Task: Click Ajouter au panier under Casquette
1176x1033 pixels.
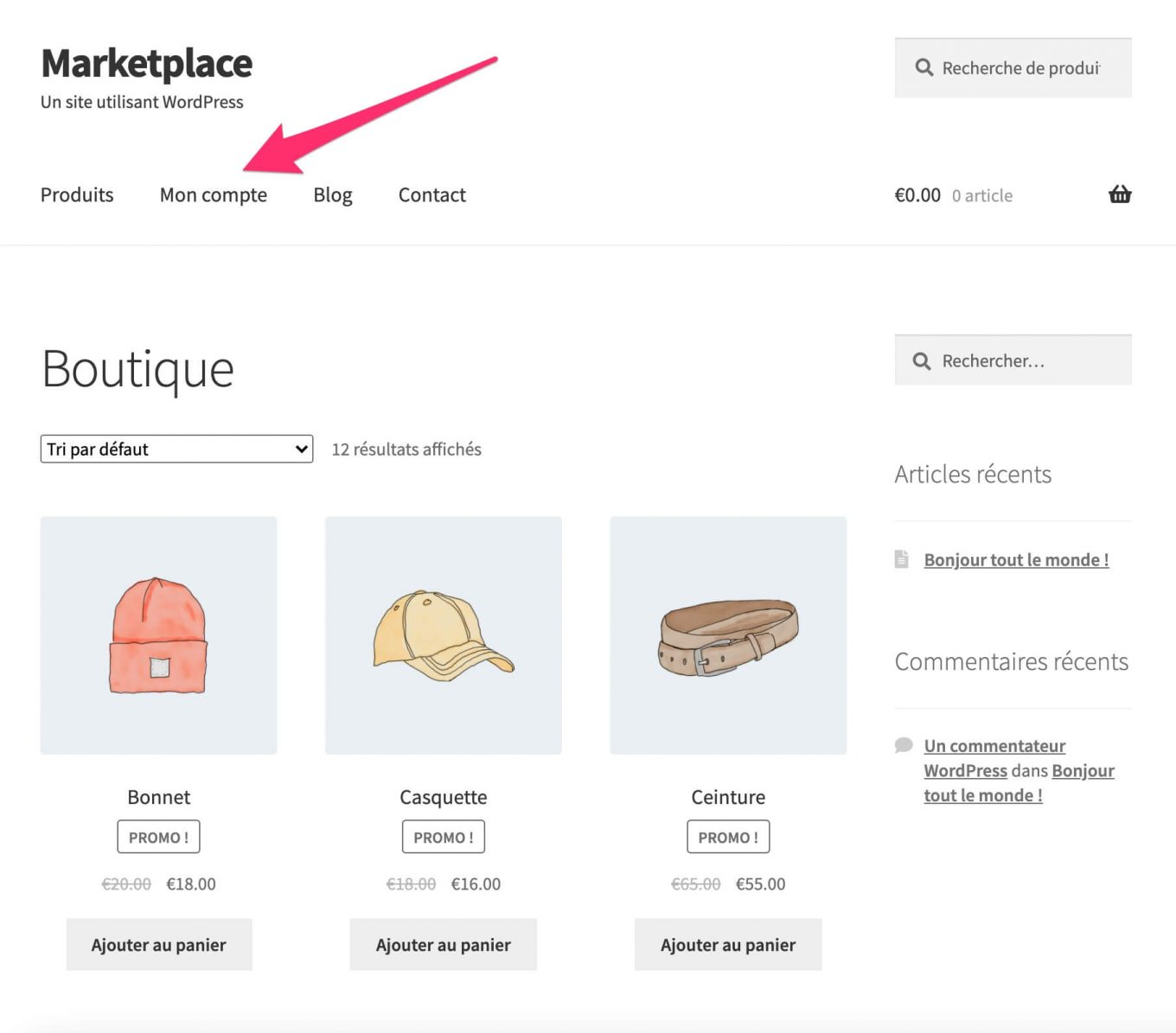Action: [443, 944]
